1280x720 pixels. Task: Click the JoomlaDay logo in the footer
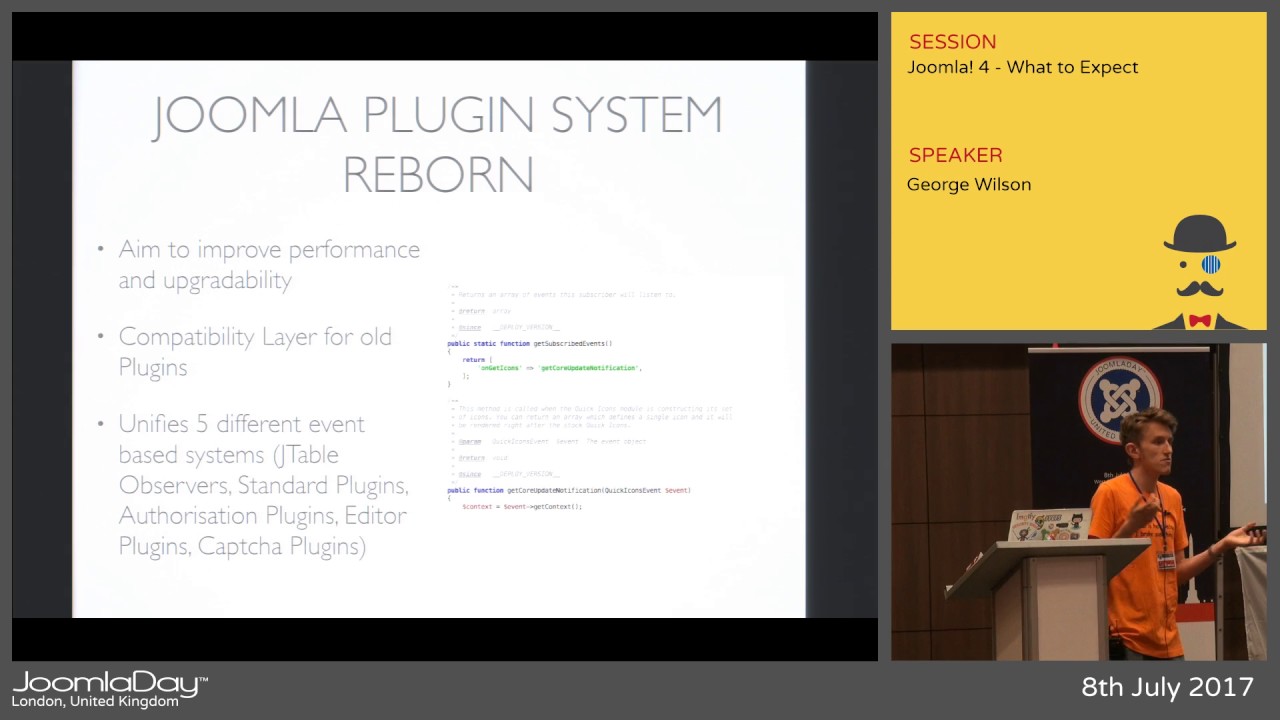[x=110, y=684]
